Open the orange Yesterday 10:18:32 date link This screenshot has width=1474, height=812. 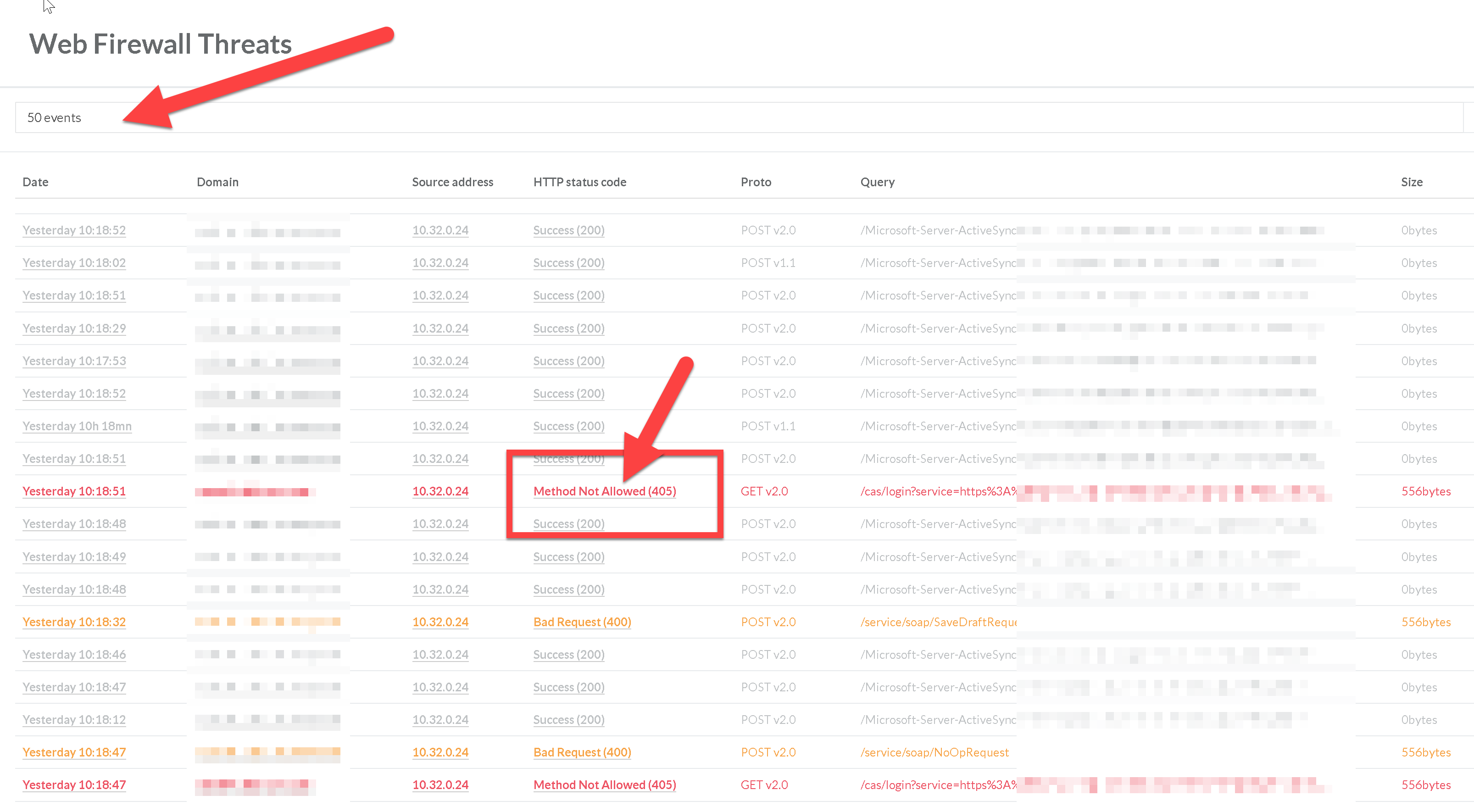pyautogui.click(x=74, y=622)
